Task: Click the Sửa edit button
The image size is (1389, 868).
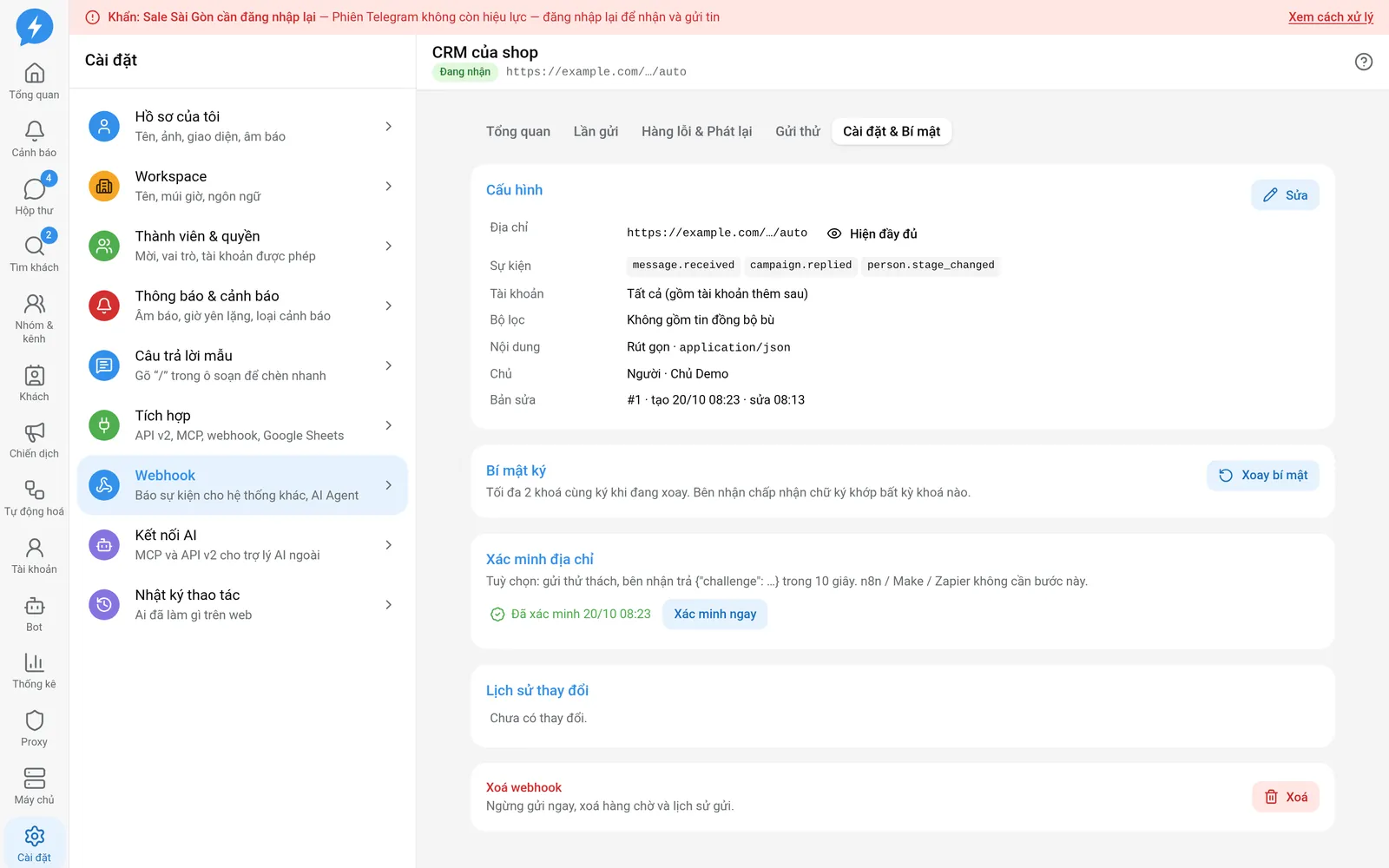Action: pos(1285,195)
